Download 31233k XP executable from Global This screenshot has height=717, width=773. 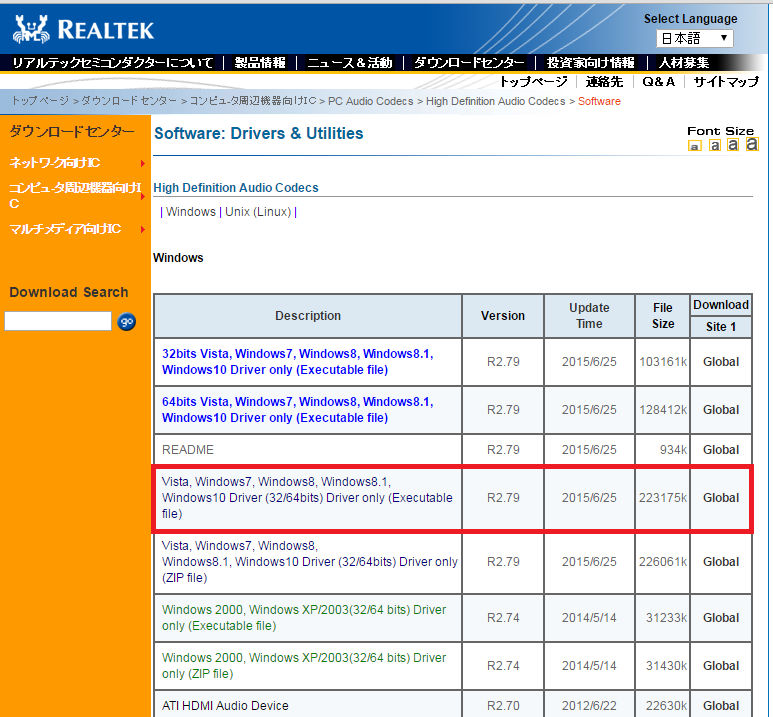point(721,617)
